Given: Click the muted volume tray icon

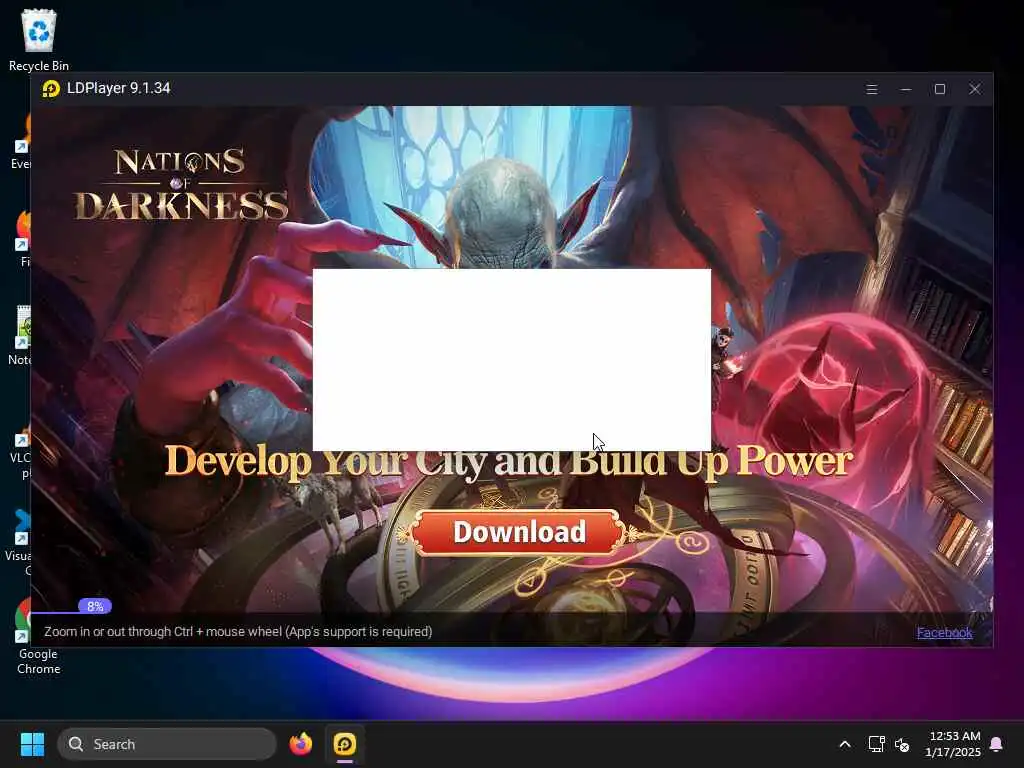Looking at the screenshot, I should [x=902, y=744].
